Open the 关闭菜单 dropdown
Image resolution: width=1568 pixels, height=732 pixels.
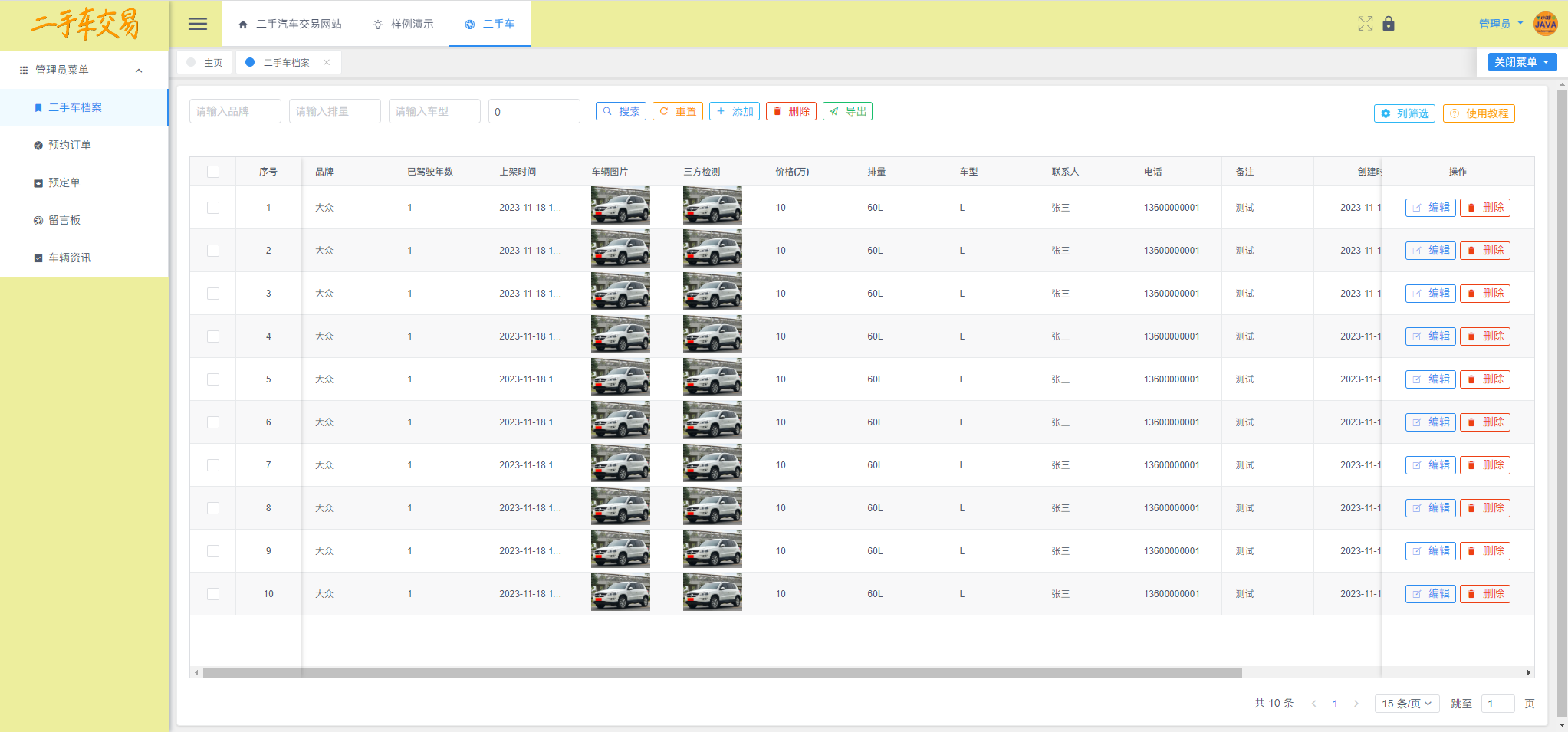pos(1521,63)
